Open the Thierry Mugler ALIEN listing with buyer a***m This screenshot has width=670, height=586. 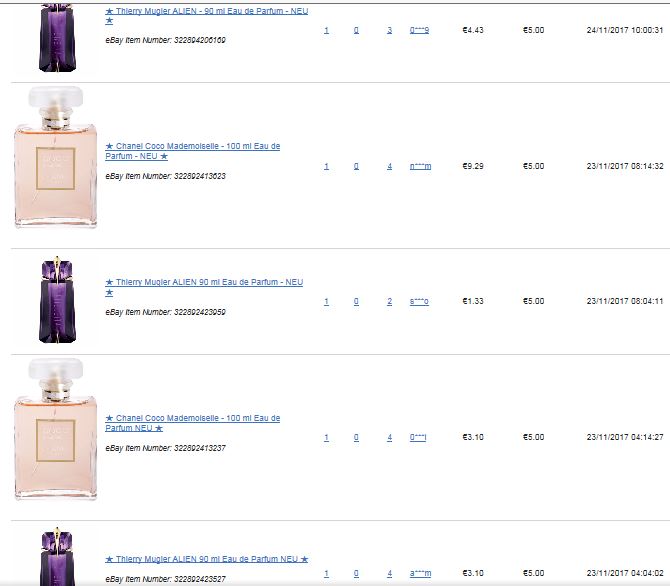(207, 559)
